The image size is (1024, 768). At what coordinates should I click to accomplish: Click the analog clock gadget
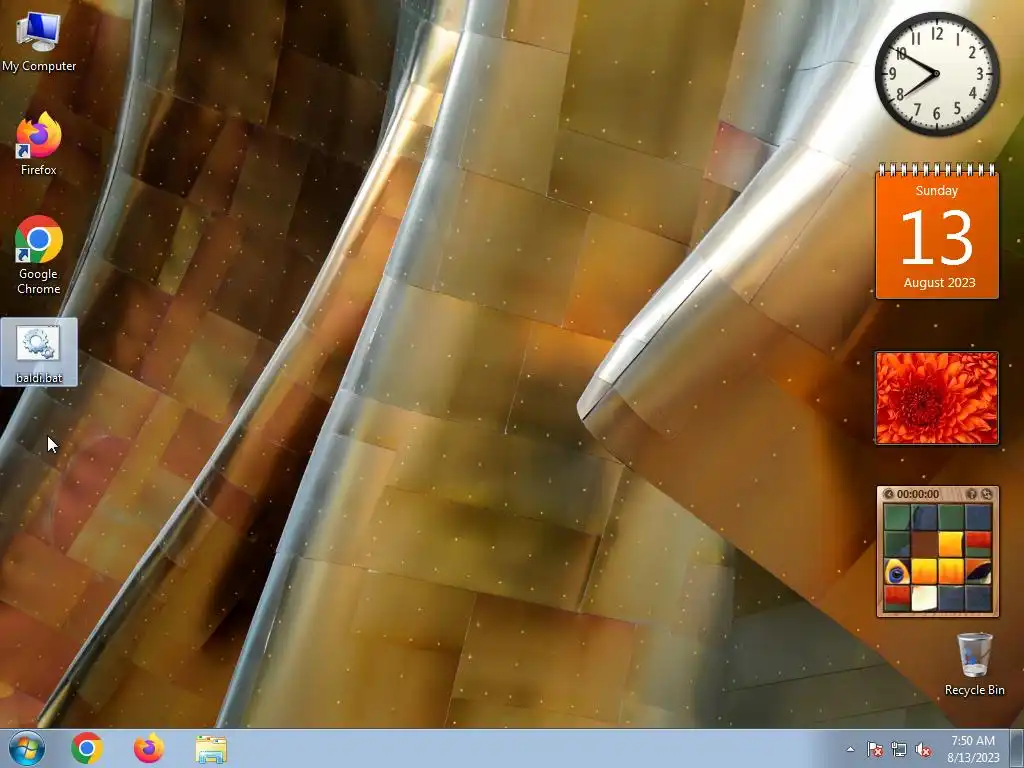click(936, 74)
